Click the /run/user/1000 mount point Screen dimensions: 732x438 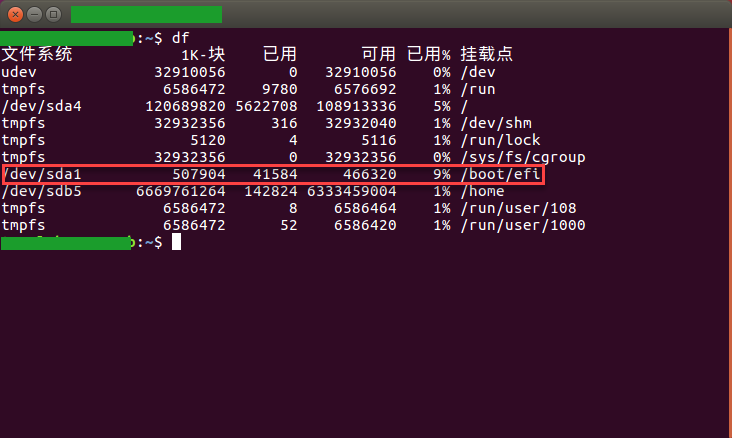[x=523, y=226]
